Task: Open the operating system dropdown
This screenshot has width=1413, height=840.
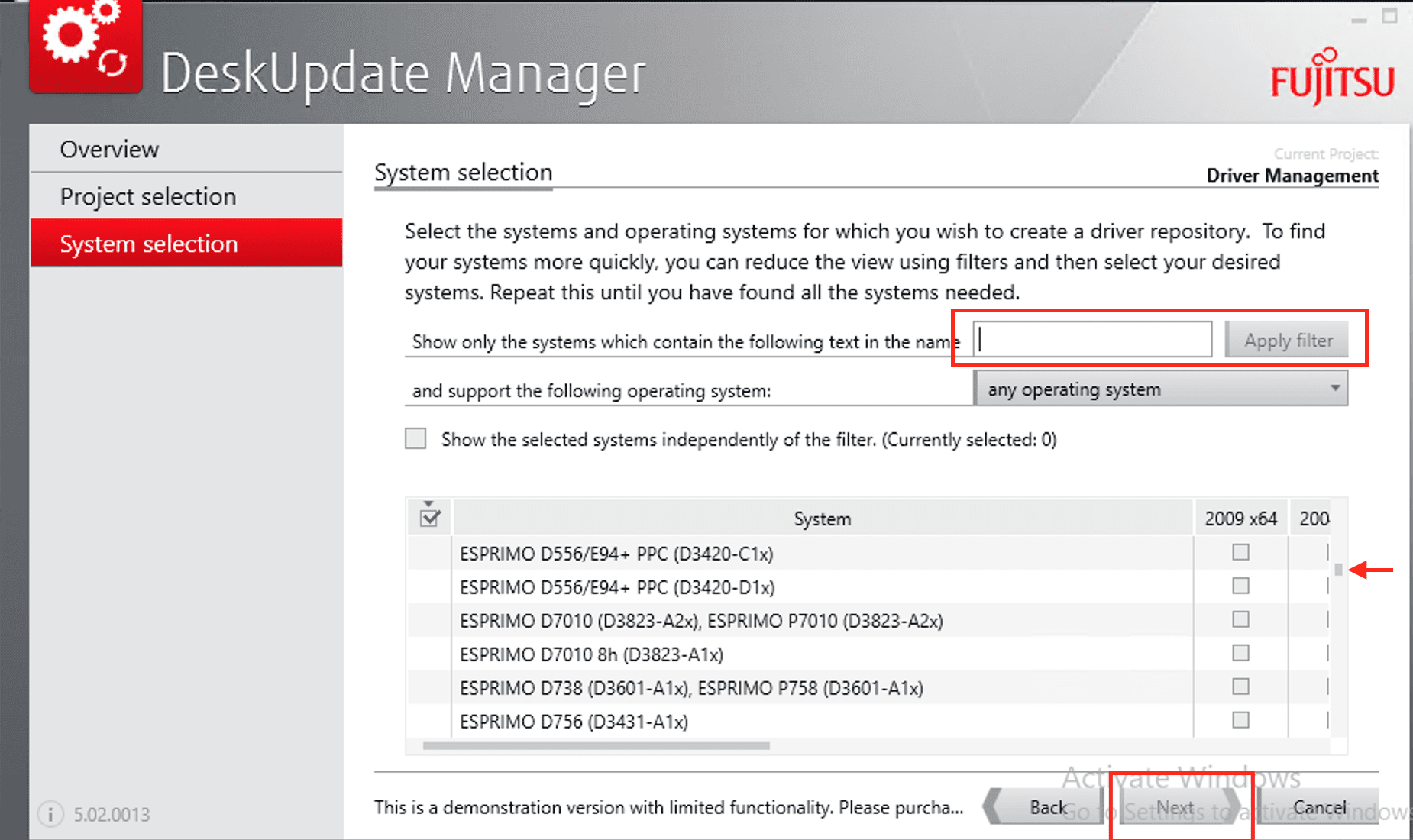Action: [x=1159, y=389]
